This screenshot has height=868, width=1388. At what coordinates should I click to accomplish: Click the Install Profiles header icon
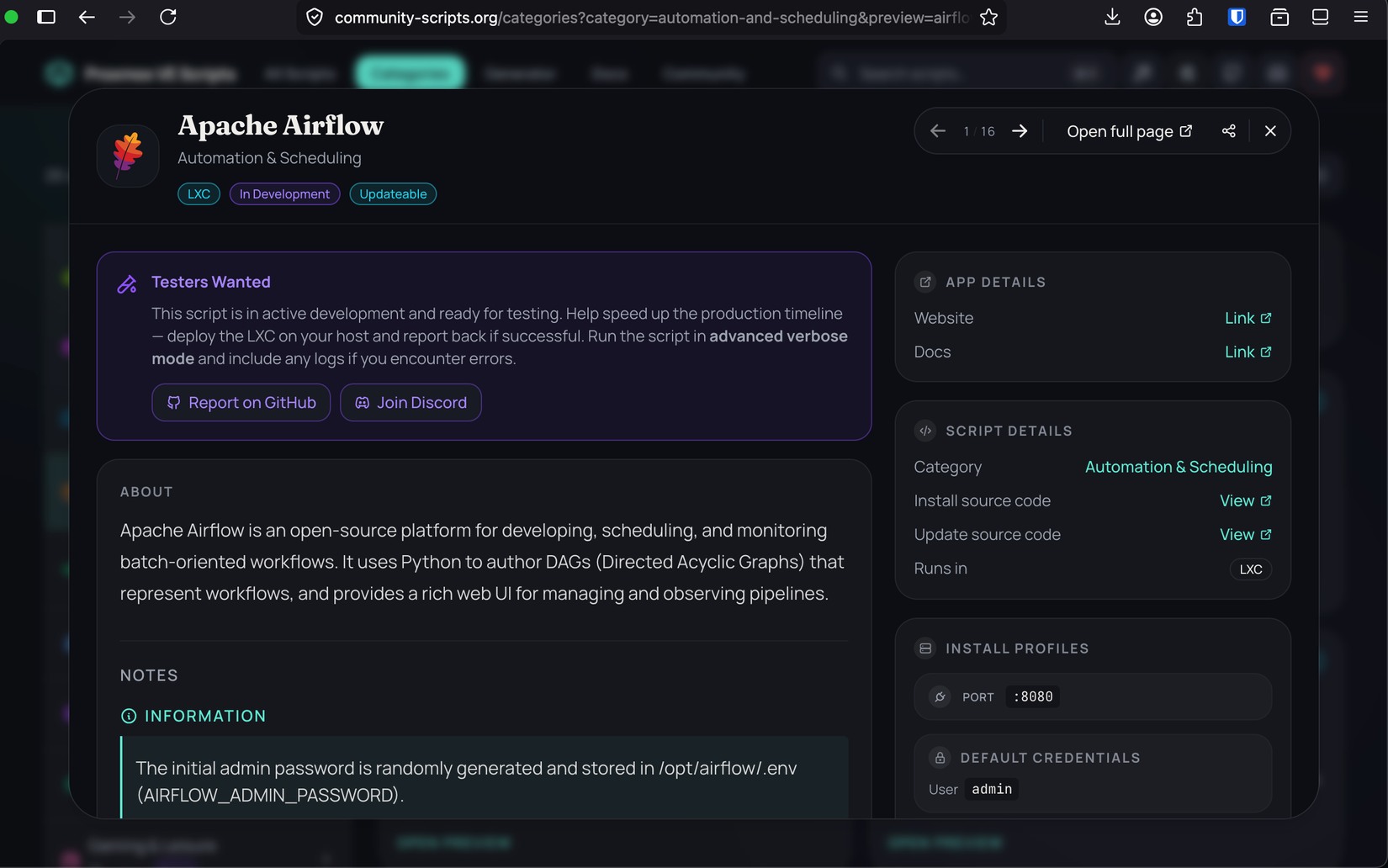[925, 648]
